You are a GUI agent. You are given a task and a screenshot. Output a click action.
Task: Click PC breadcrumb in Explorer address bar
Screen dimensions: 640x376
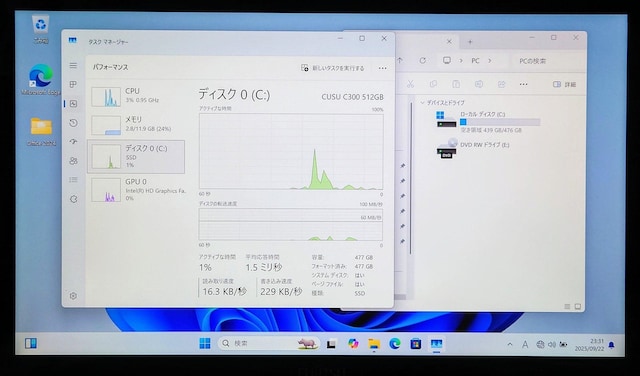point(475,61)
